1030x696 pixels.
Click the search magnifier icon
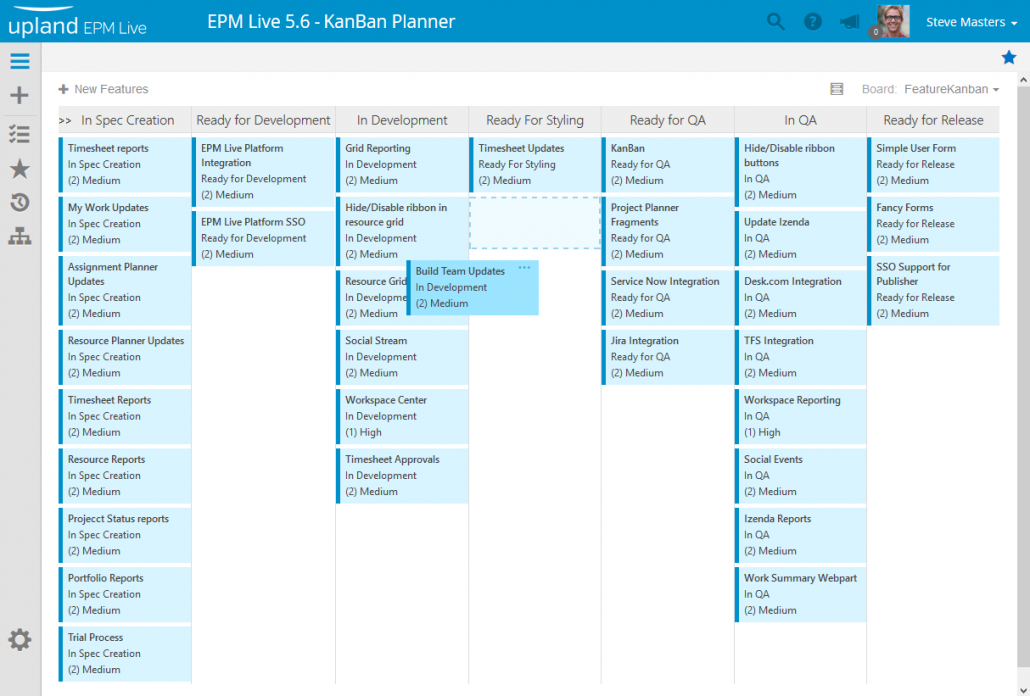pos(776,21)
